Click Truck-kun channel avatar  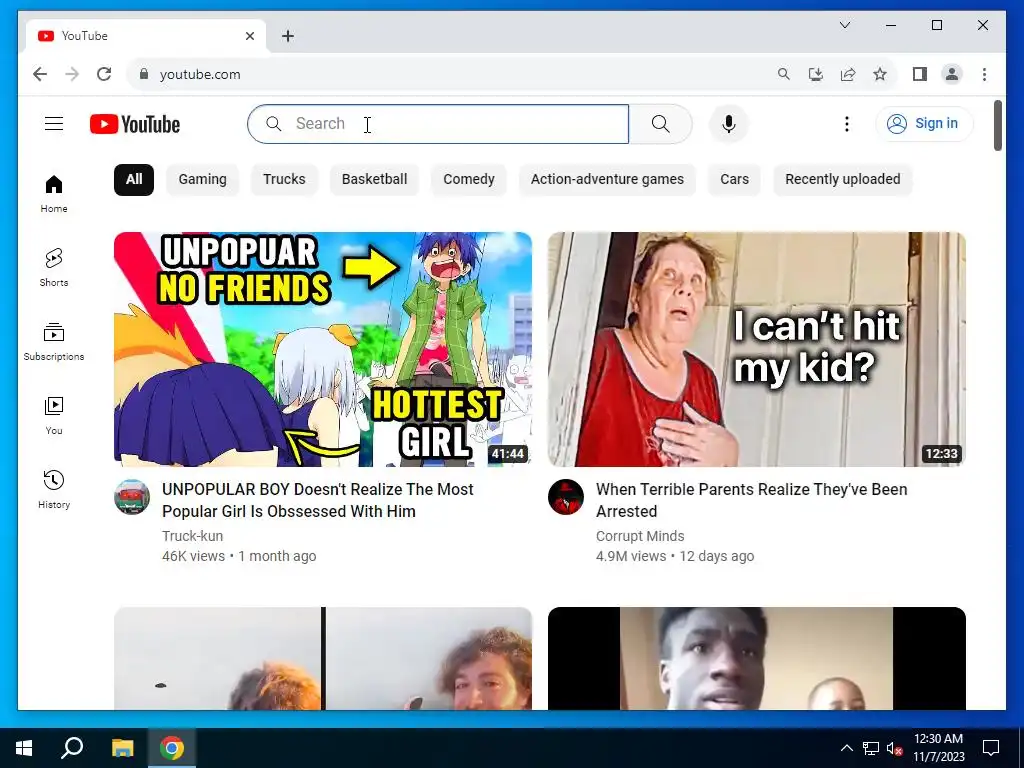tap(132, 497)
